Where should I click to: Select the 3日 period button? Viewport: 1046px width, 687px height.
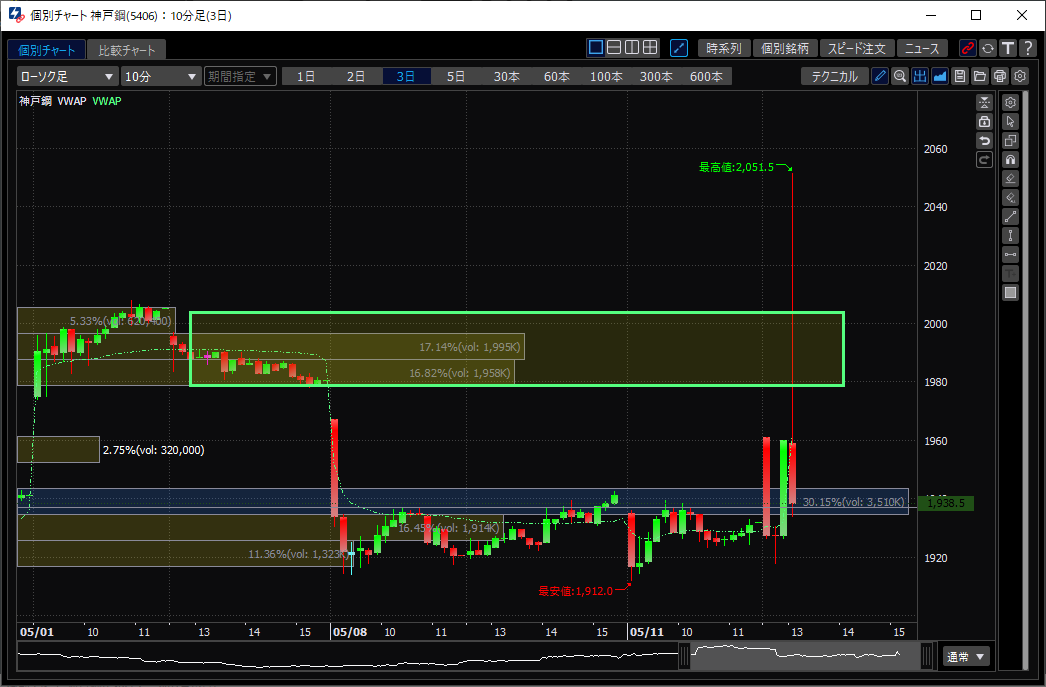[x=406, y=77]
